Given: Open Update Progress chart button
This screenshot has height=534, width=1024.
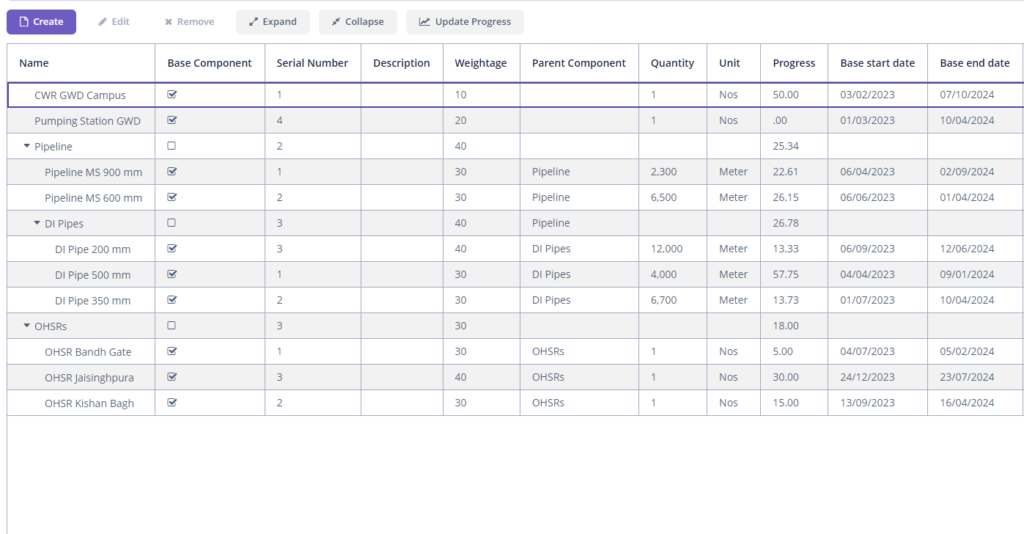Looking at the screenshot, I should tap(464, 22).
